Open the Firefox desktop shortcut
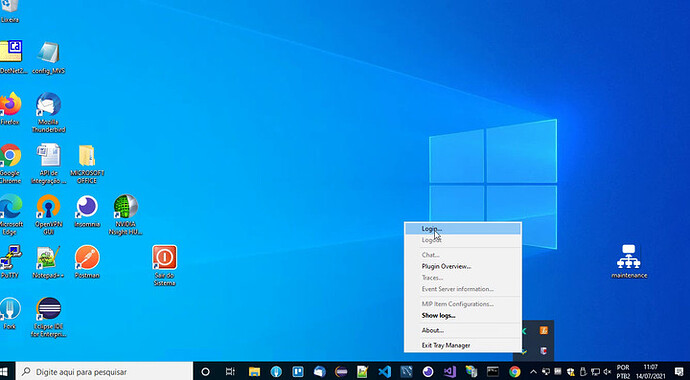The height and width of the screenshot is (380, 690). click(x=10, y=109)
